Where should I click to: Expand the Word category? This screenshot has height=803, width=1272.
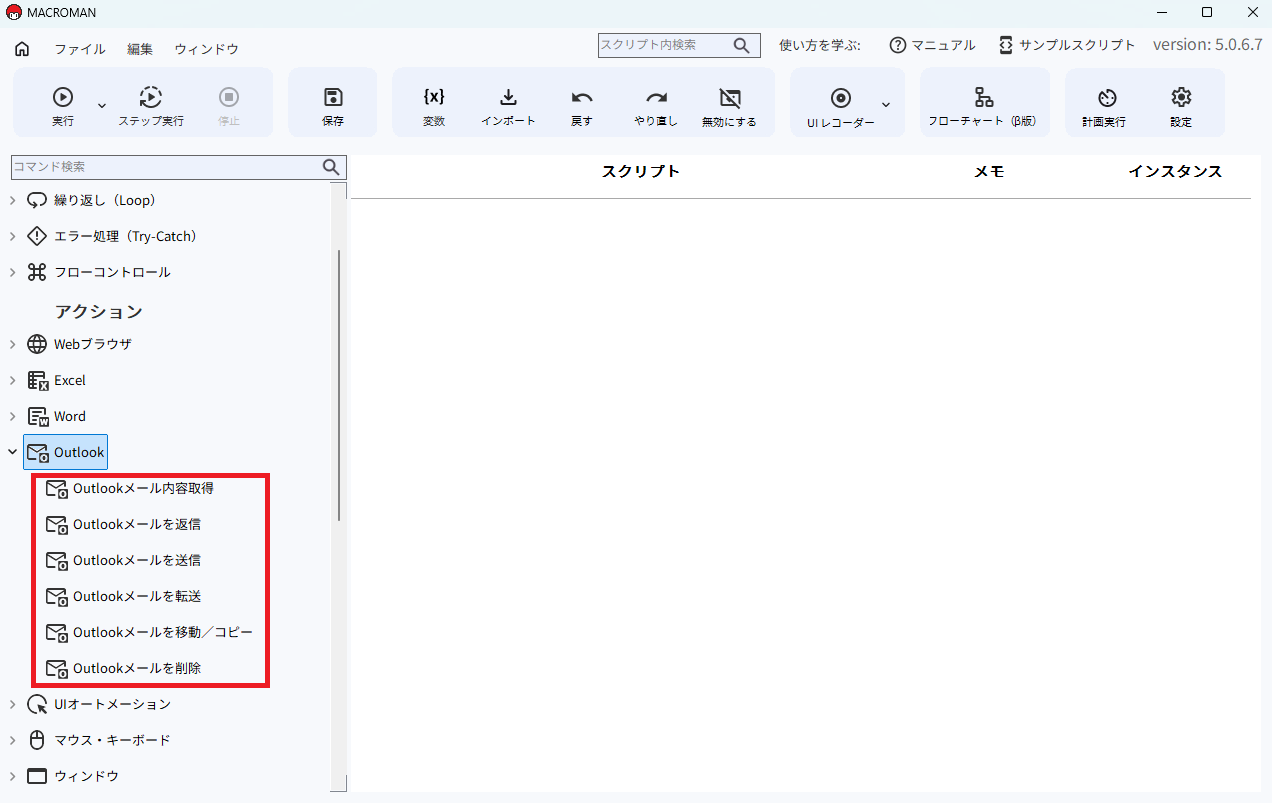[13, 416]
